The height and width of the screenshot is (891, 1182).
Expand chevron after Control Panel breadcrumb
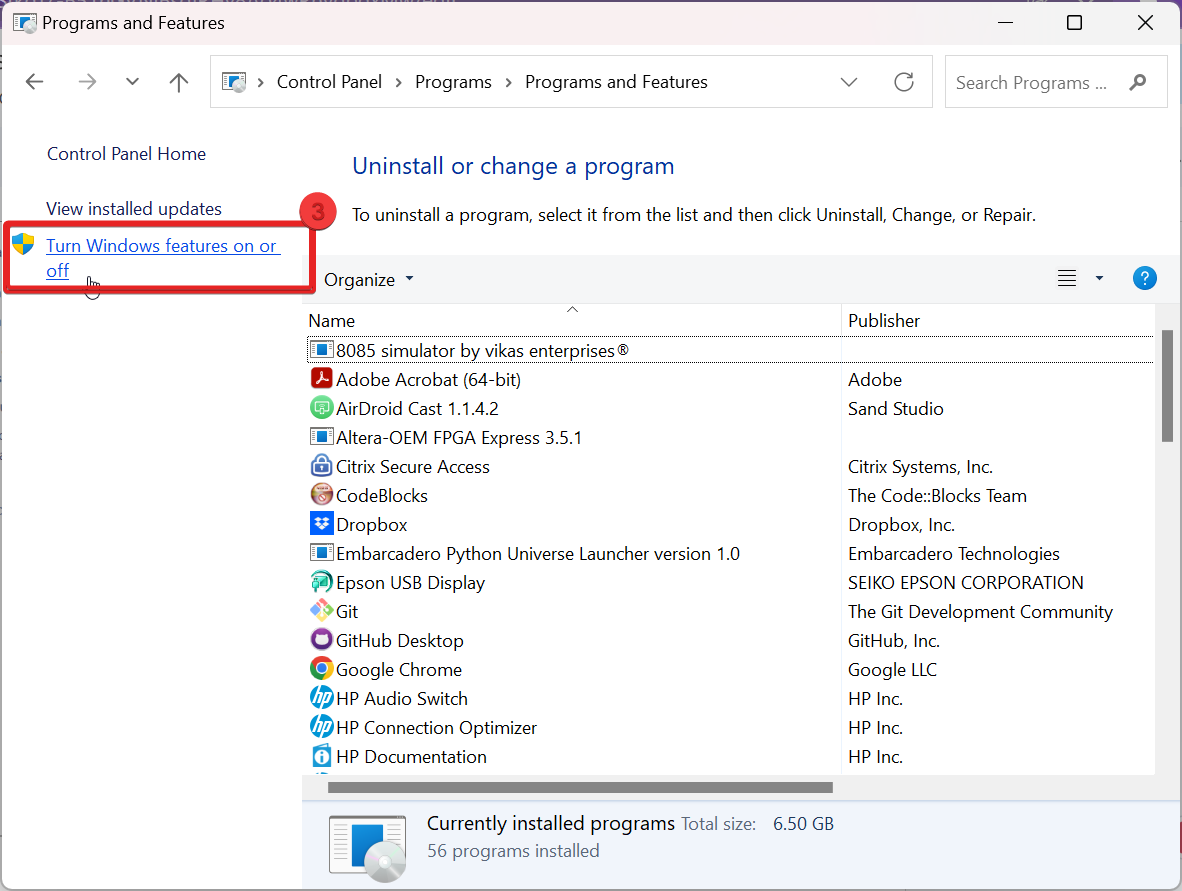click(399, 82)
